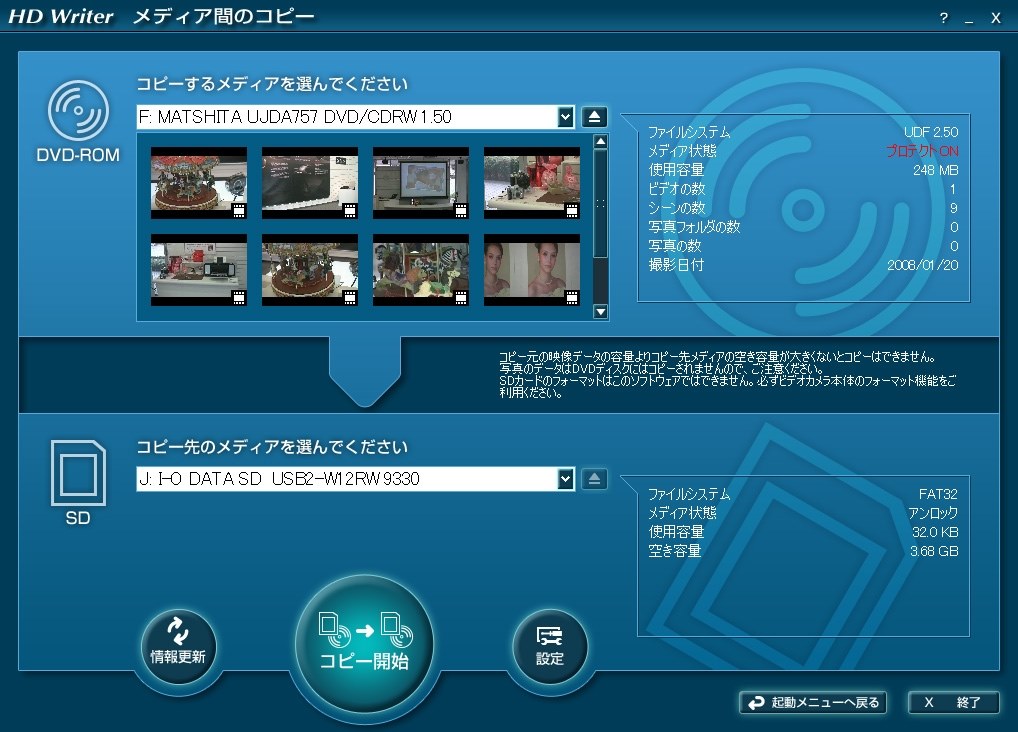Click the UDF 2.50 file system value
Screen dimensions: 1018x732
(x=931, y=133)
